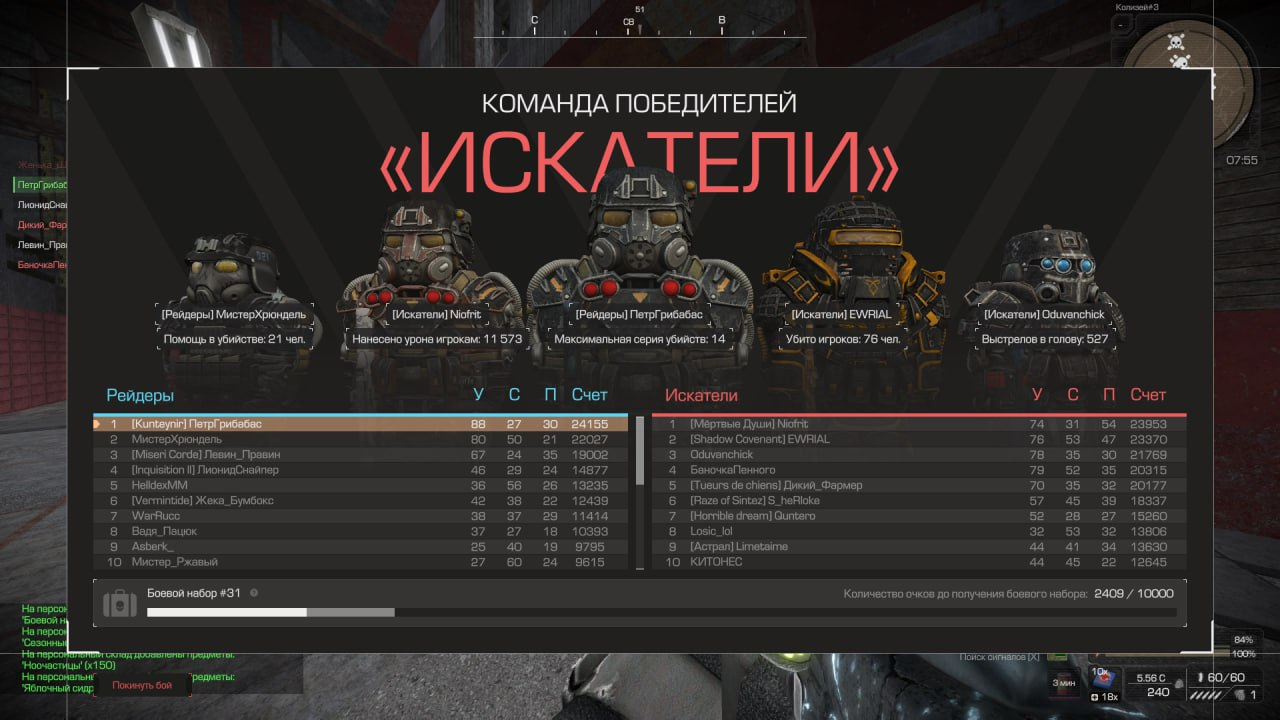
Task: Select the [Tueurs de chiens] Дикий_Фармер row
Action: 919,485
